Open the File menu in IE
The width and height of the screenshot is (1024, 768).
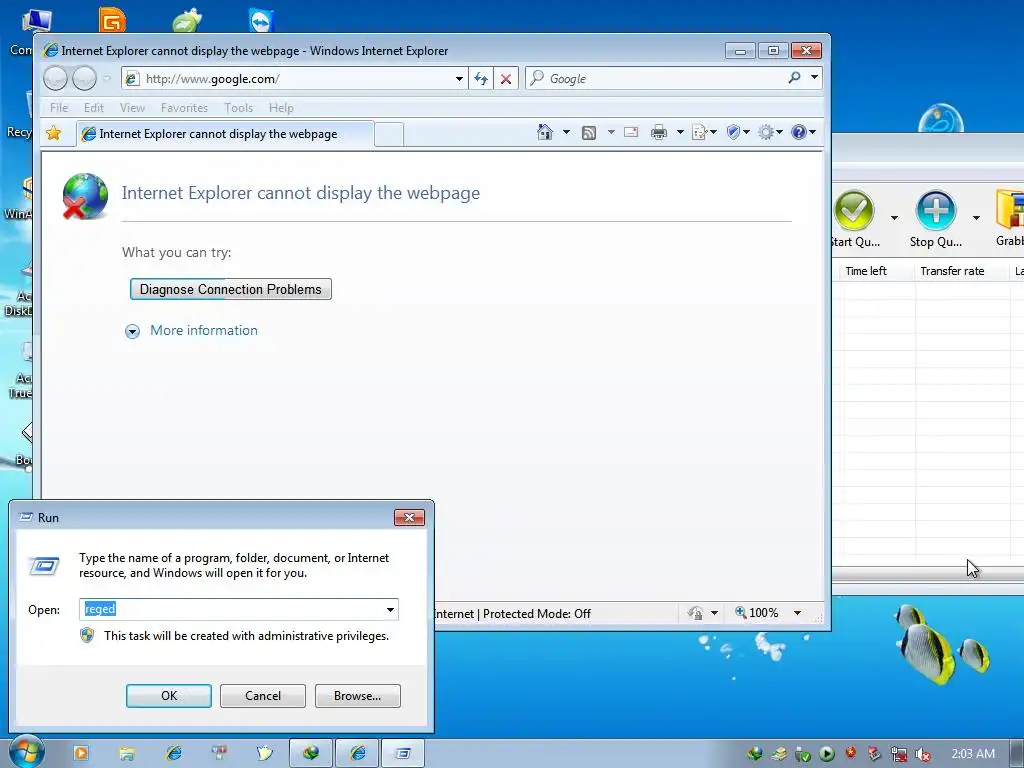59,108
